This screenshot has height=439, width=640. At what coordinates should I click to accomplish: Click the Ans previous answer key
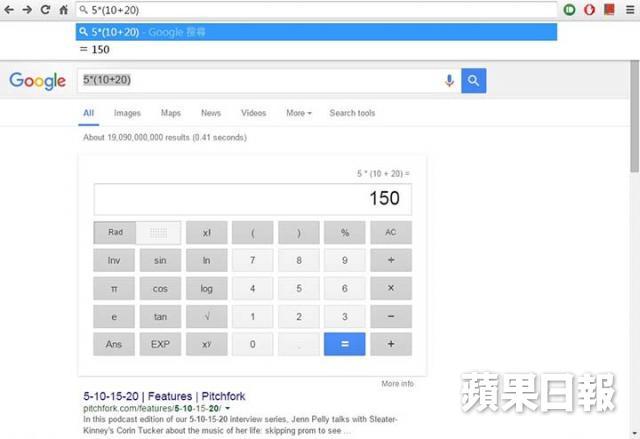pos(114,344)
